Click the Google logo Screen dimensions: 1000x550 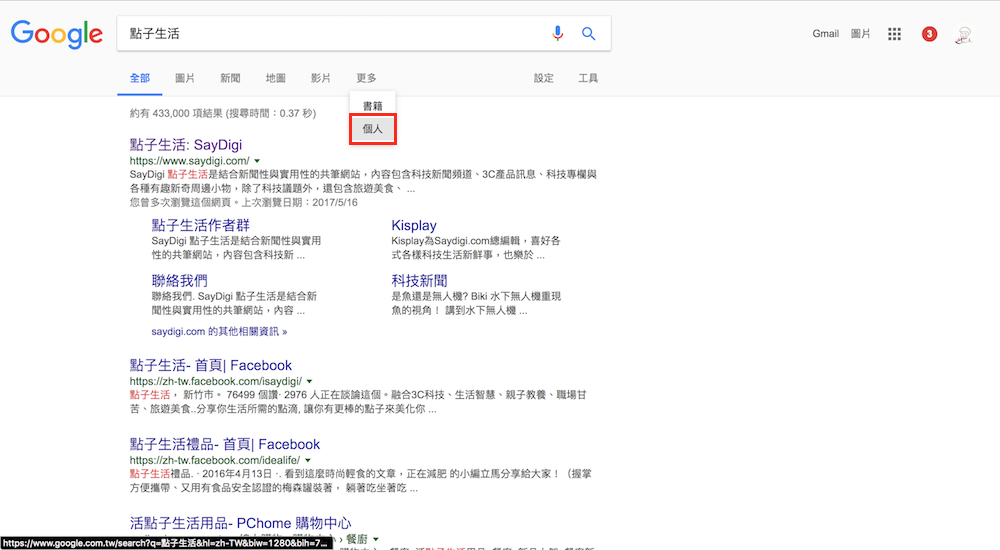click(57, 34)
